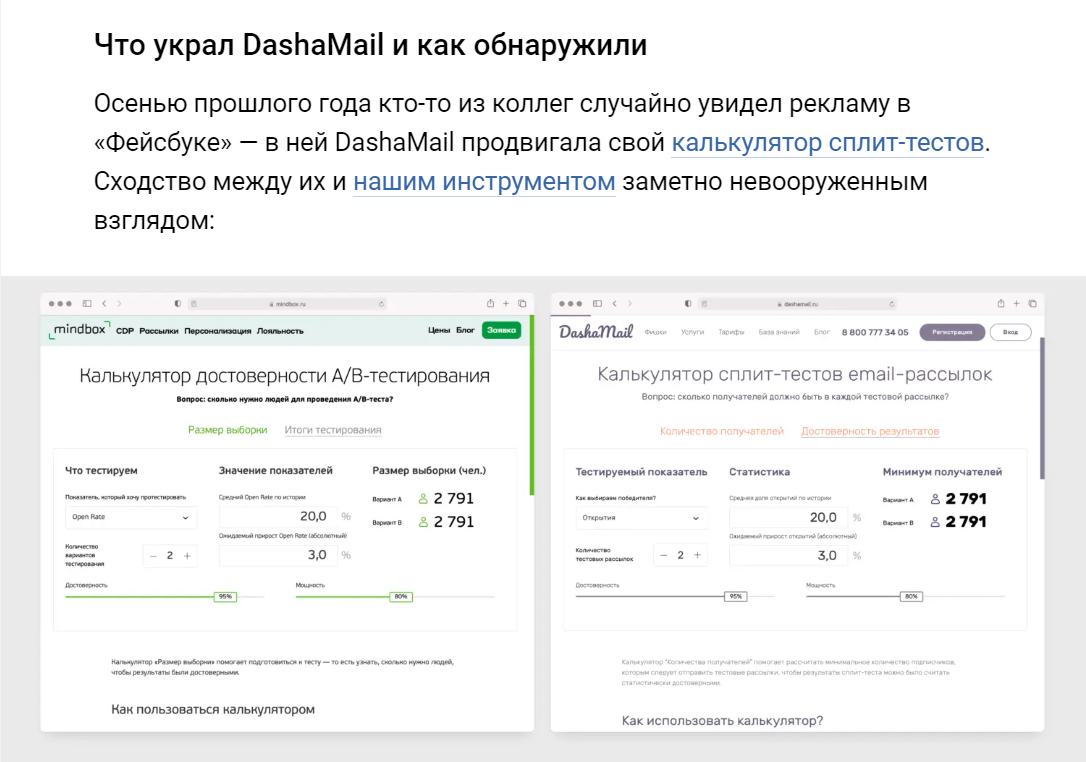Image resolution: width=1086 pixels, height=762 pixels.
Task: Click the forward arrow in Mindbox browser toolbar
Action: pos(119,303)
